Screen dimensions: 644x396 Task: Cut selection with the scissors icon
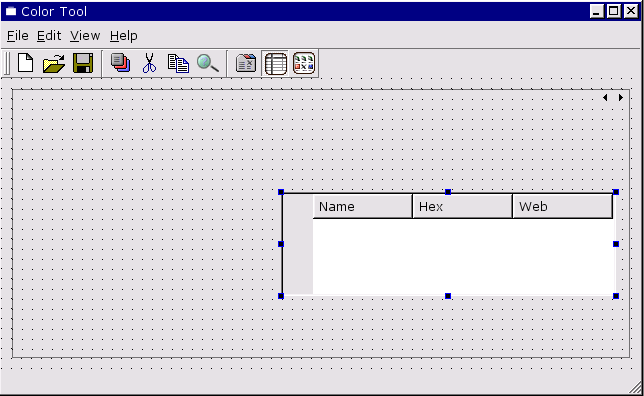tap(150, 63)
